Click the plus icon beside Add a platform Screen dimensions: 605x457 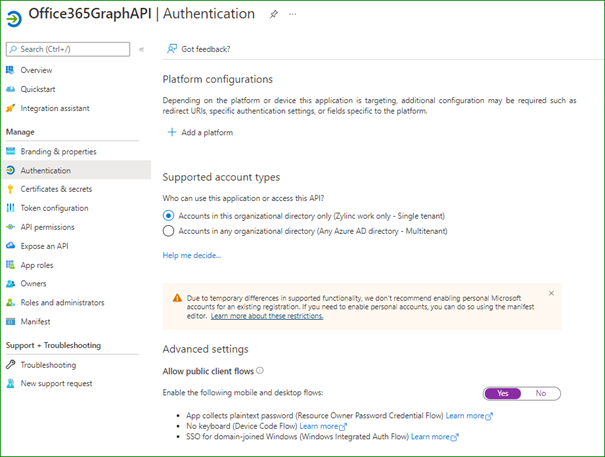pyautogui.click(x=172, y=132)
